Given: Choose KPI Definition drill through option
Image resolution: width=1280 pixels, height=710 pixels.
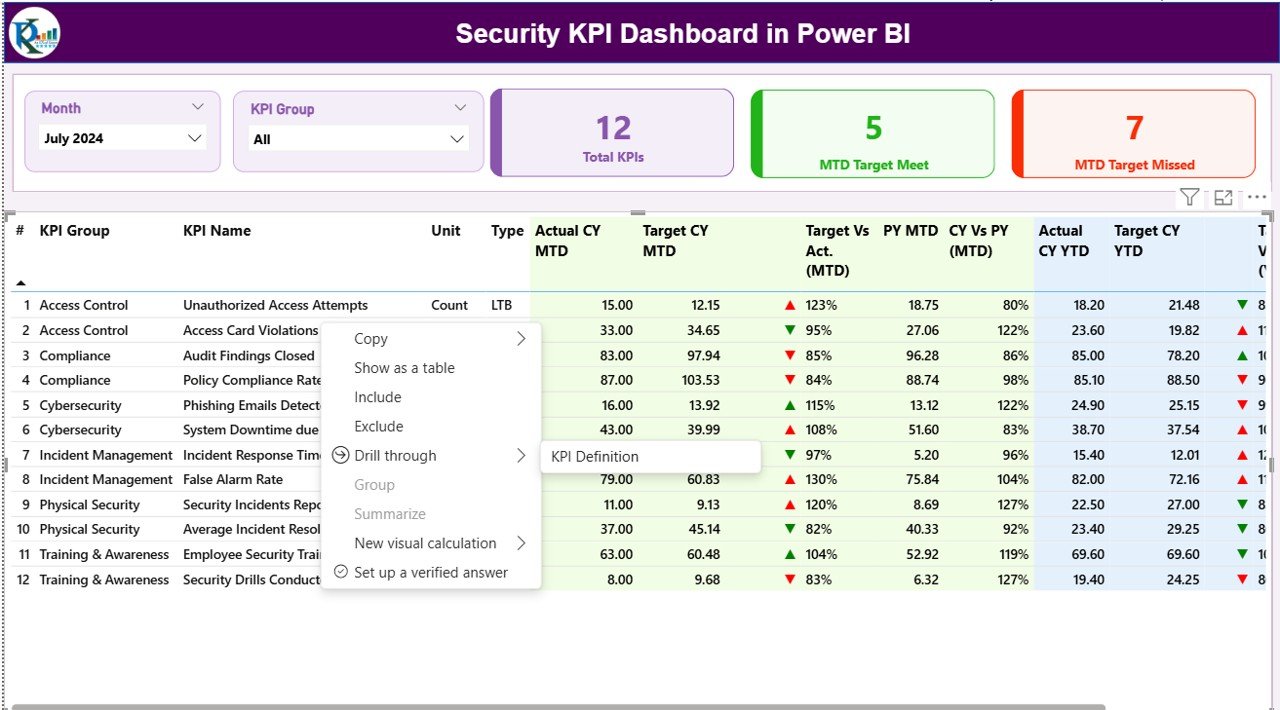Looking at the screenshot, I should click(x=595, y=456).
